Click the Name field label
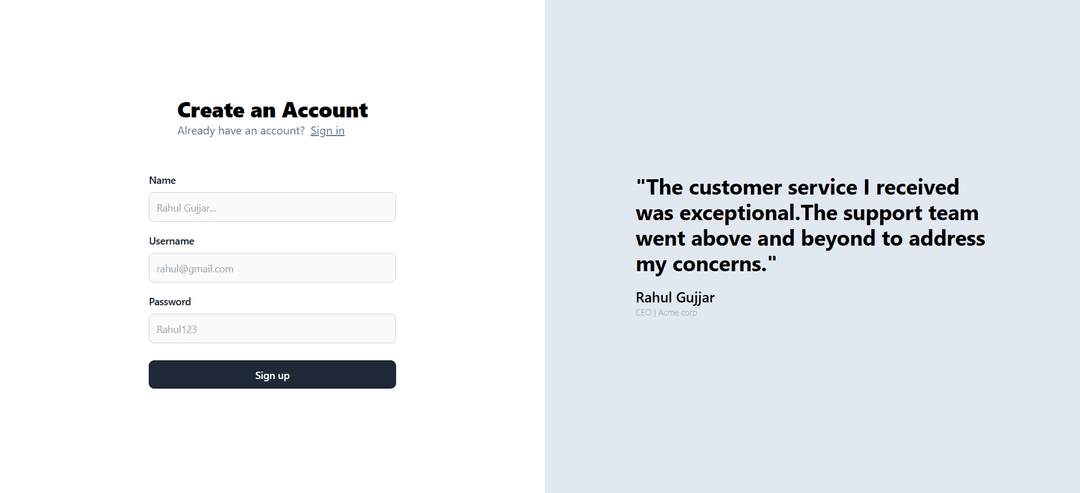This screenshot has height=493, width=1080. pyautogui.click(x=163, y=180)
